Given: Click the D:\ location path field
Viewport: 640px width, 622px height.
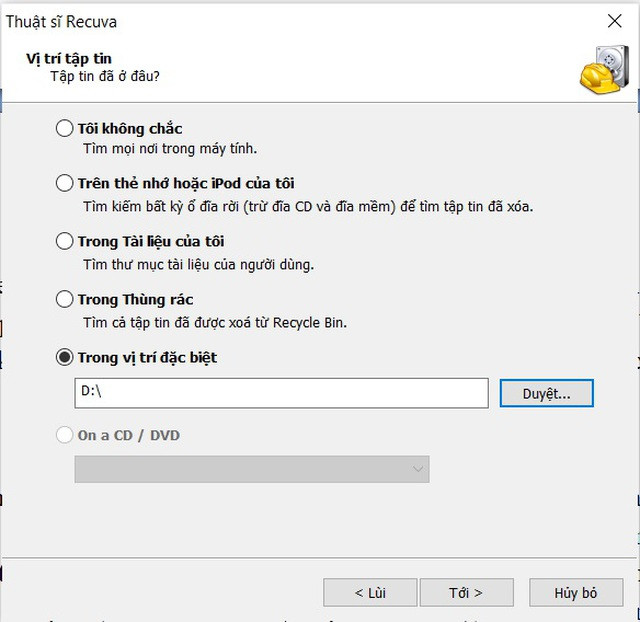Looking at the screenshot, I should point(281,393).
